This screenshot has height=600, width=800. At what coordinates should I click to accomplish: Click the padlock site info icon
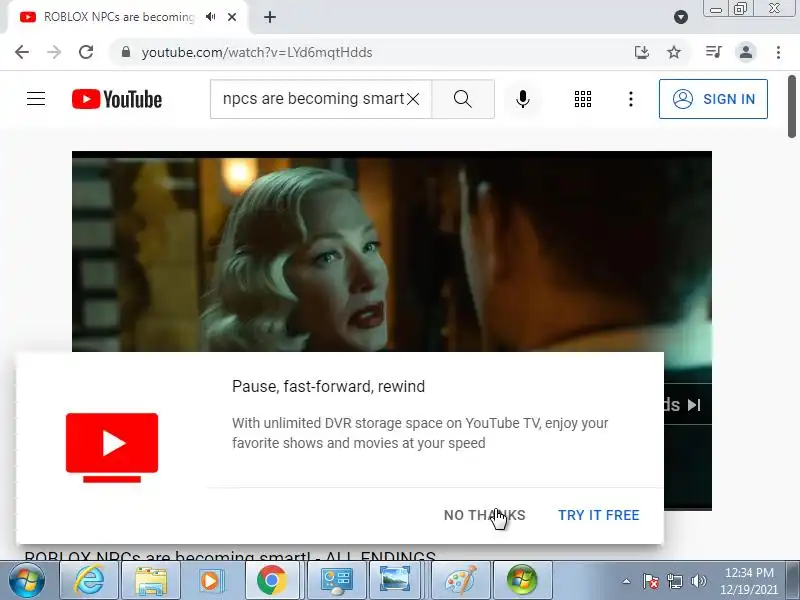pos(126,52)
